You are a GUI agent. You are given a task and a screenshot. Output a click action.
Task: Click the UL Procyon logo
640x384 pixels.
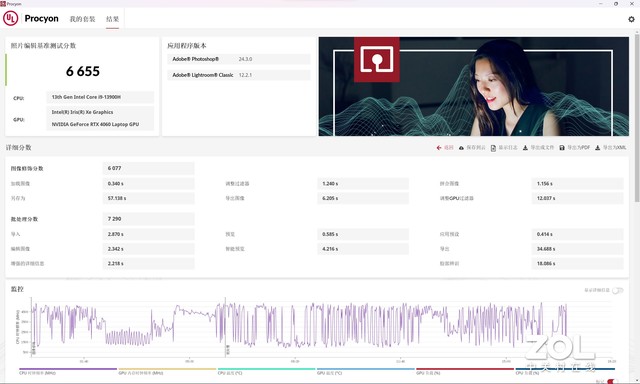(x=11, y=18)
